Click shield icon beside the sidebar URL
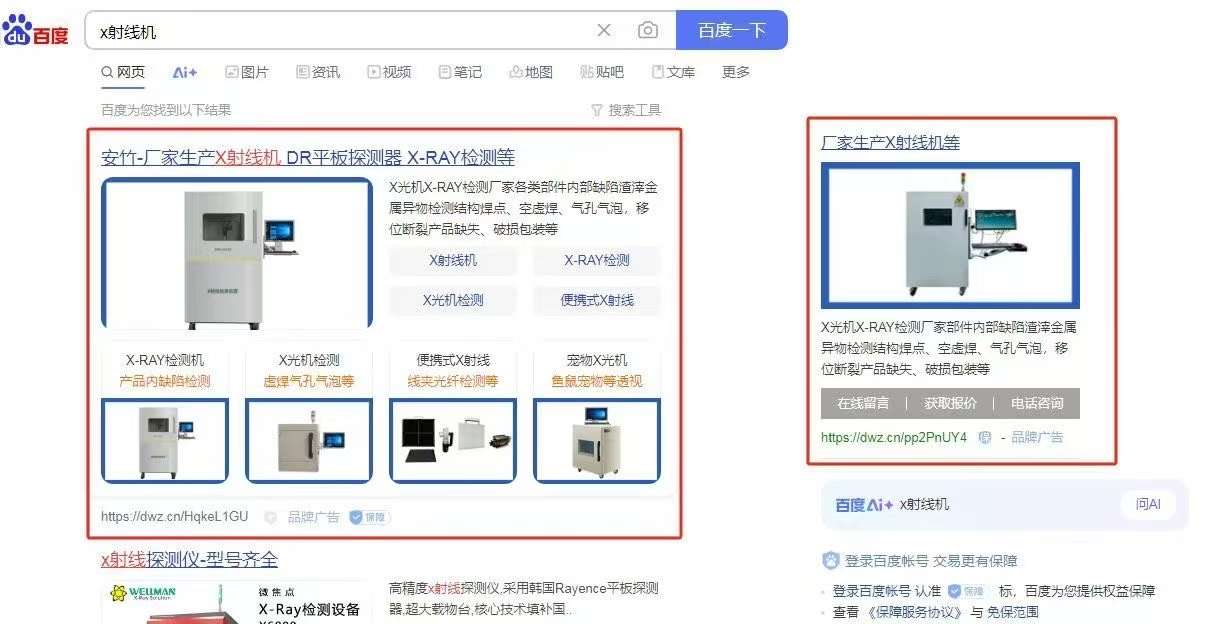 (x=984, y=437)
